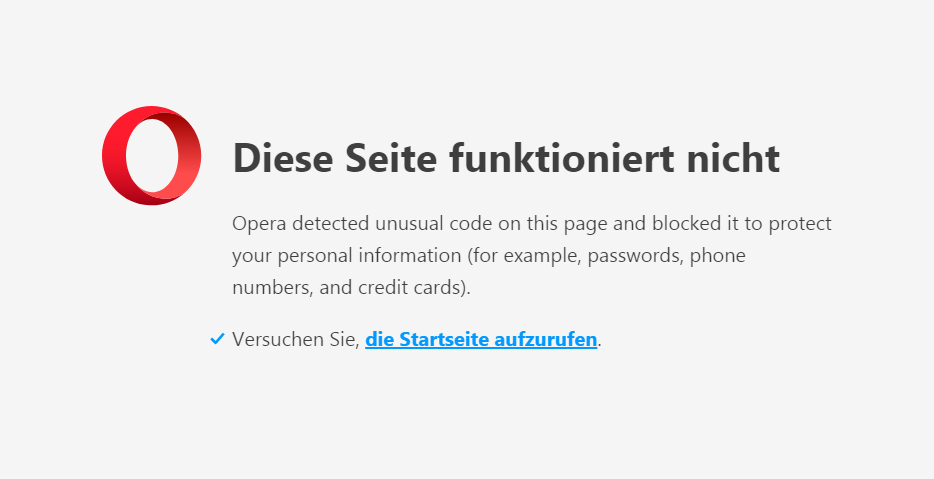The width and height of the screenshot is (934, 479).
Task: Click the red Opera logo
Action: click(151, 156)
